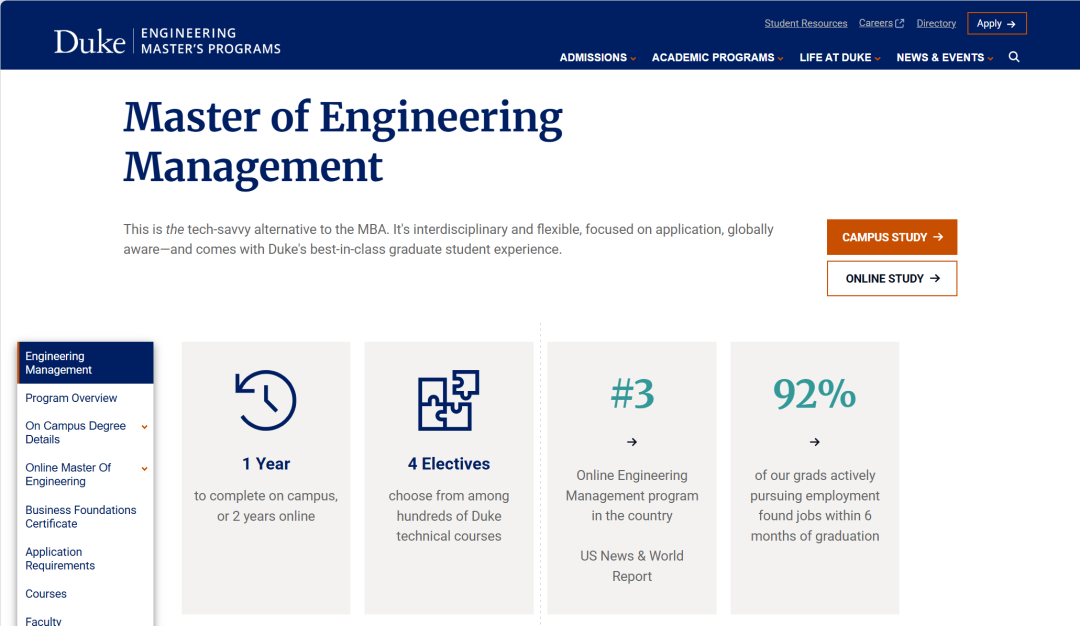Screen dimensions: 1080x626
Task: Click the Apply button
Action: [996, 23]
